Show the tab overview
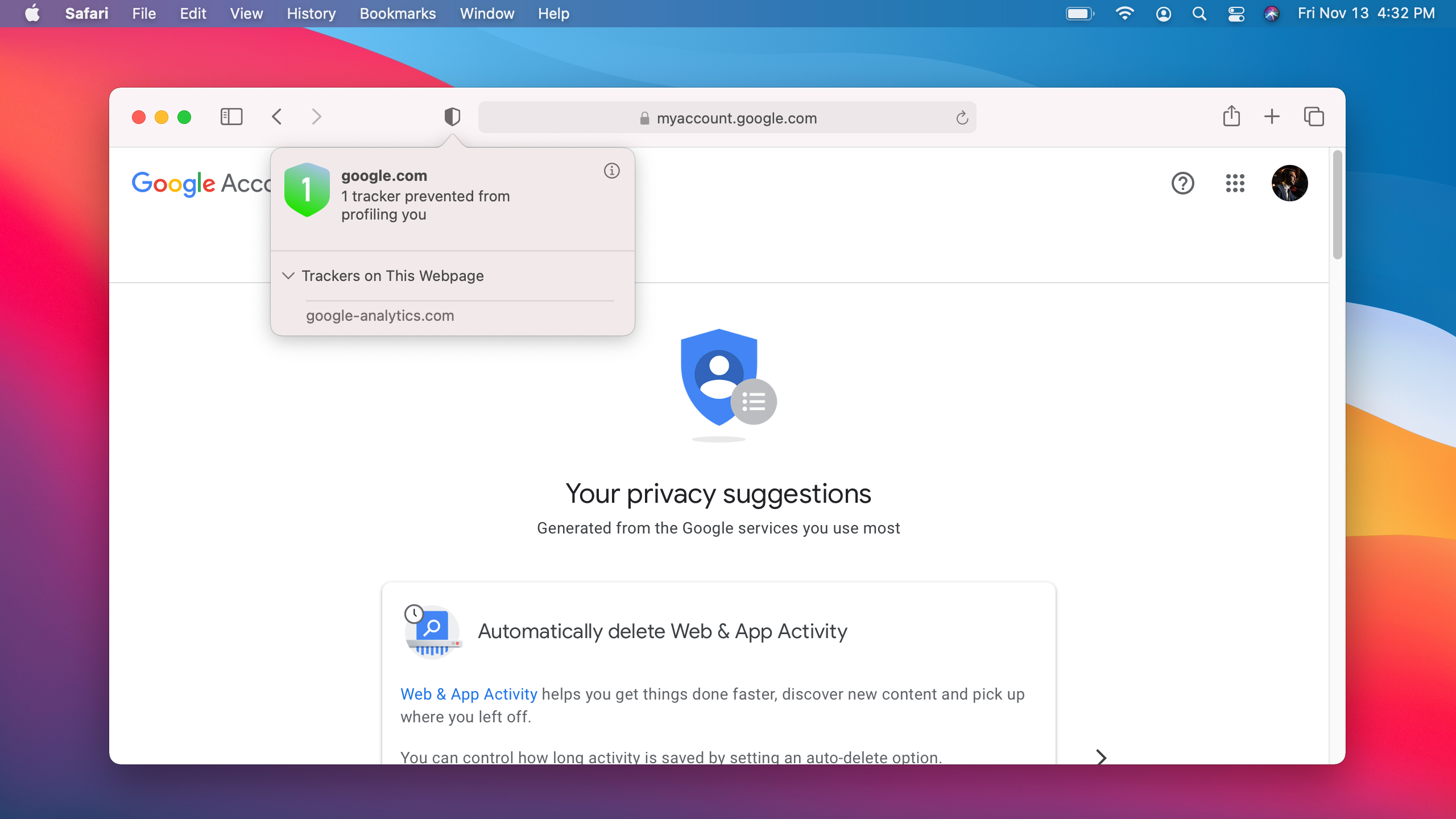1456x819 pixels. click(x=1314, y=117)
